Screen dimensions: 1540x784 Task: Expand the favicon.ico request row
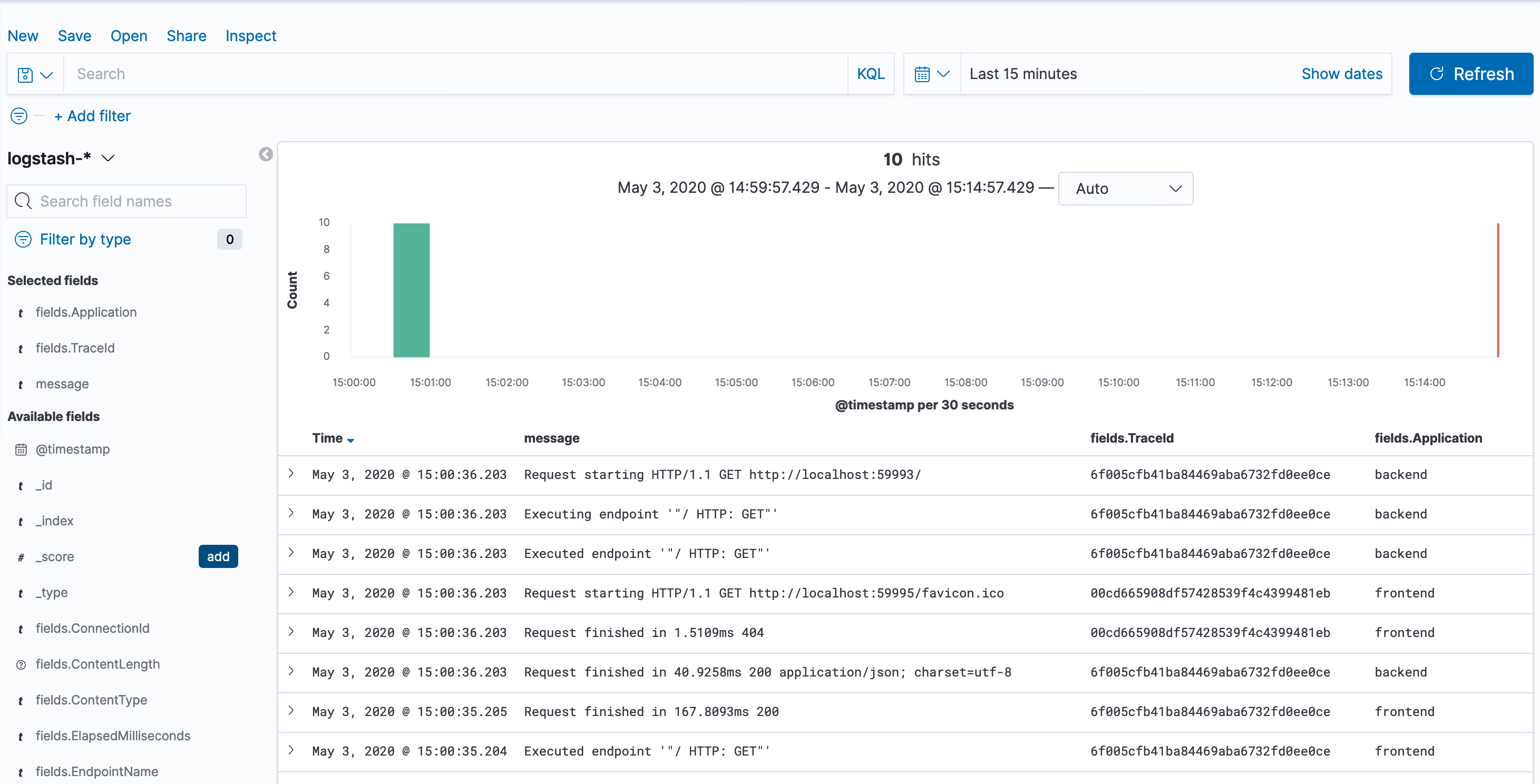pos(291,592)
